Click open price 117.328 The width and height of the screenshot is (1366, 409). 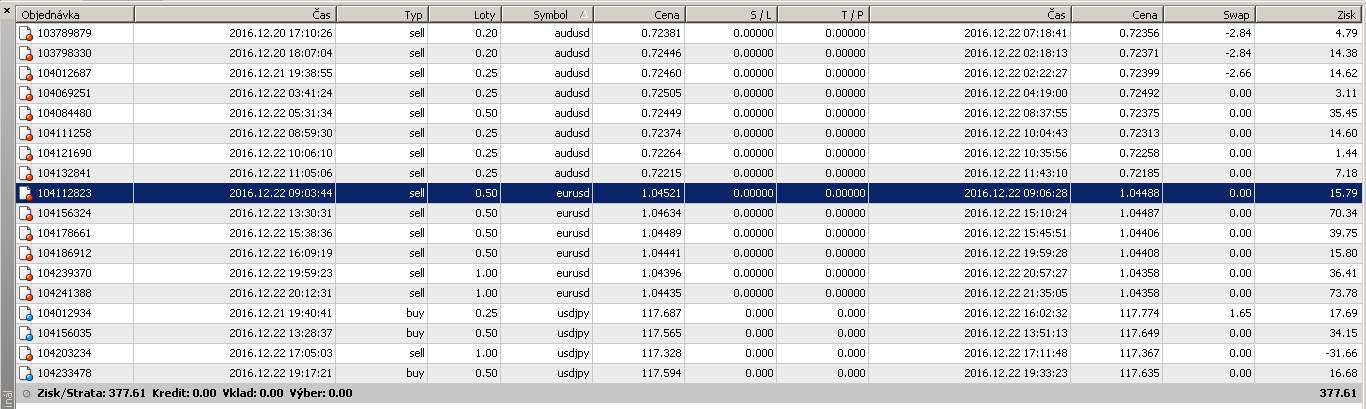click(661, 353)
